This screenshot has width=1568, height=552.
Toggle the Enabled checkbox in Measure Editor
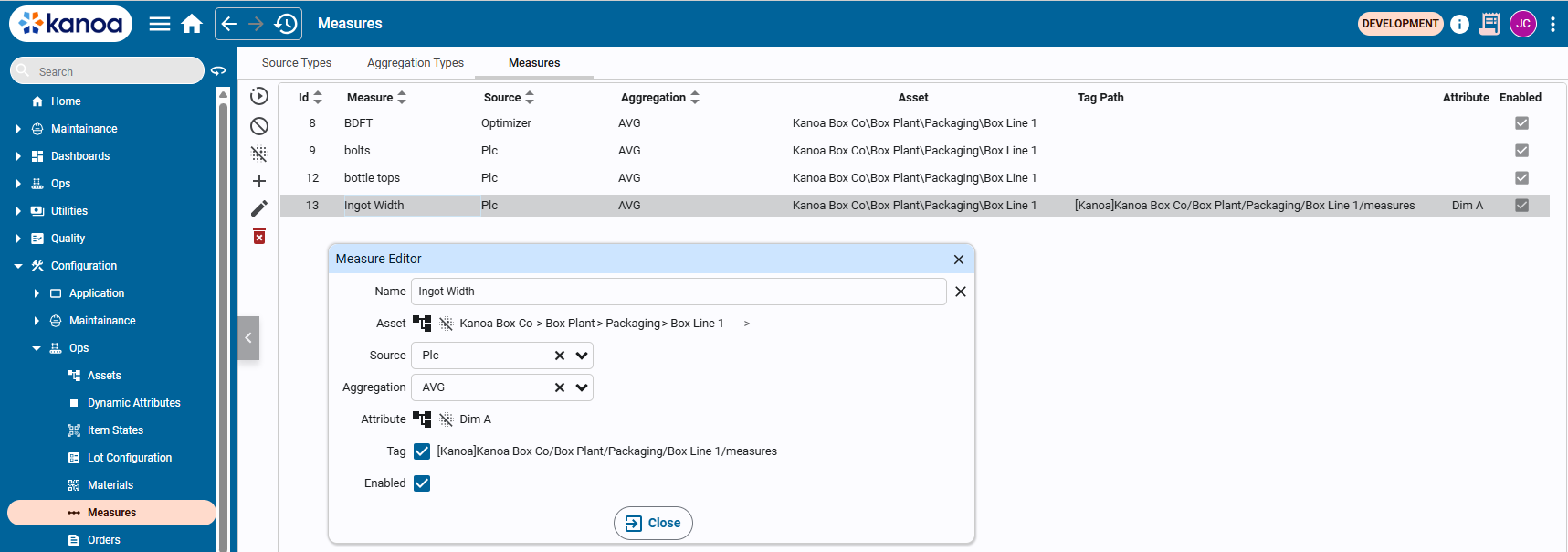[422, 483]
